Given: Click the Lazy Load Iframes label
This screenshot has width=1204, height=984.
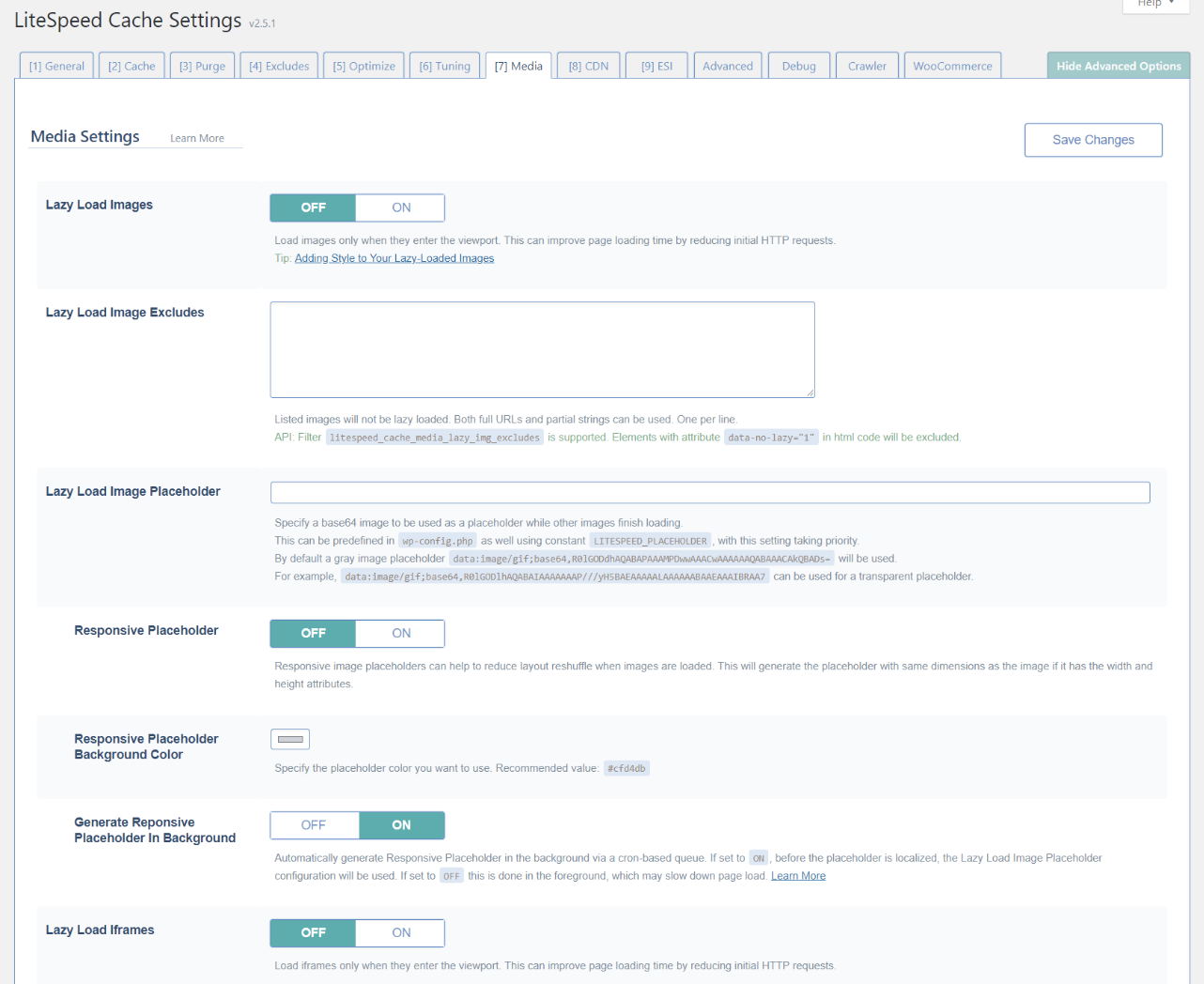Looking at the screenshot, I should [100, 930].
